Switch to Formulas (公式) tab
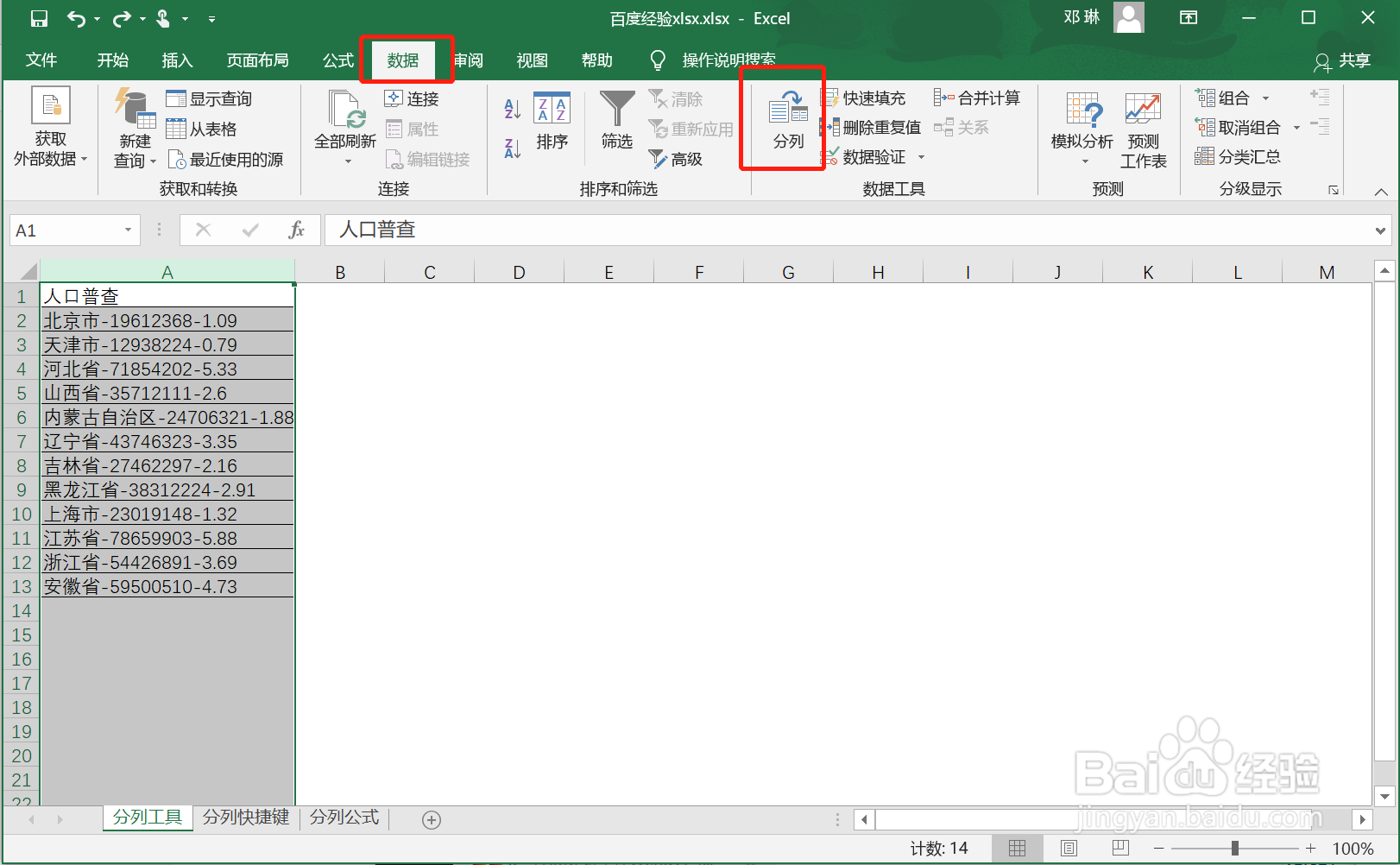The width and height of the screenshot is (1400, 865). coord(338,60)
